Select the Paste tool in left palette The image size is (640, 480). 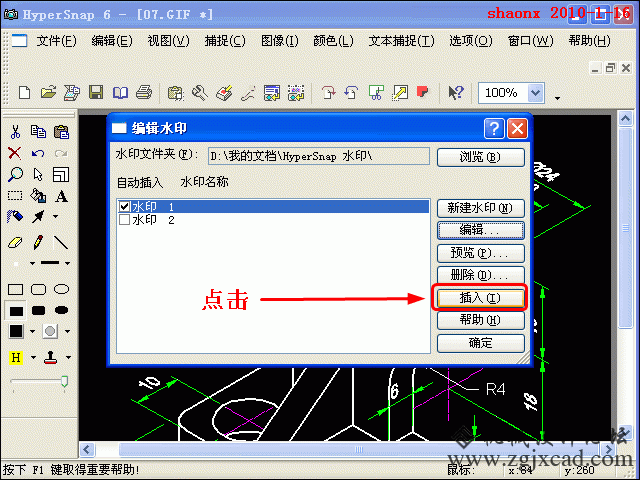coord(61,132)
